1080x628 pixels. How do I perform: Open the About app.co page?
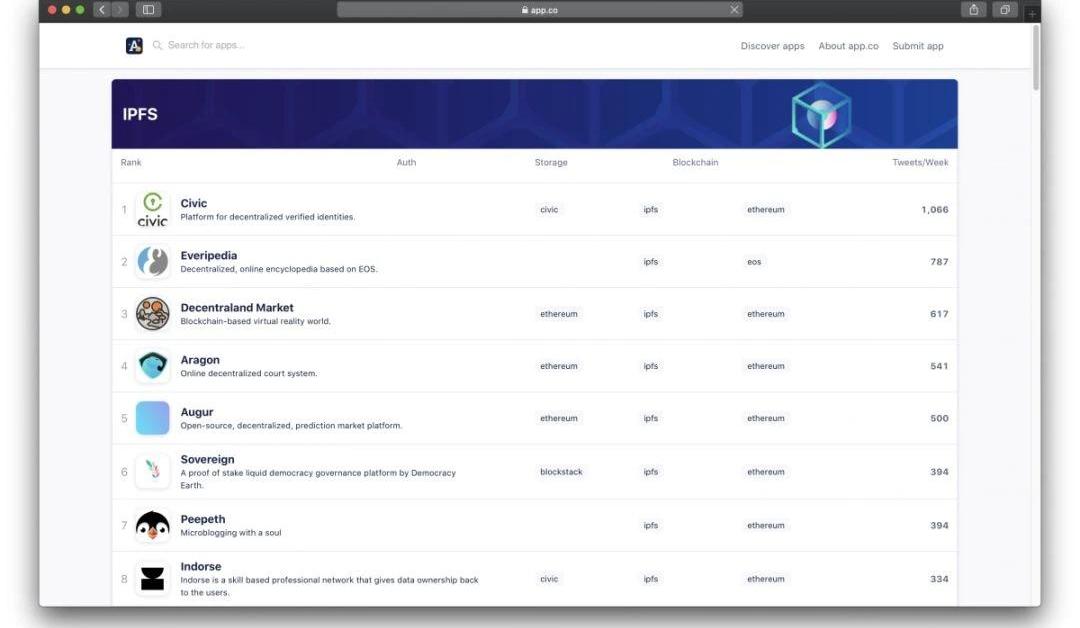coord(848,46)
